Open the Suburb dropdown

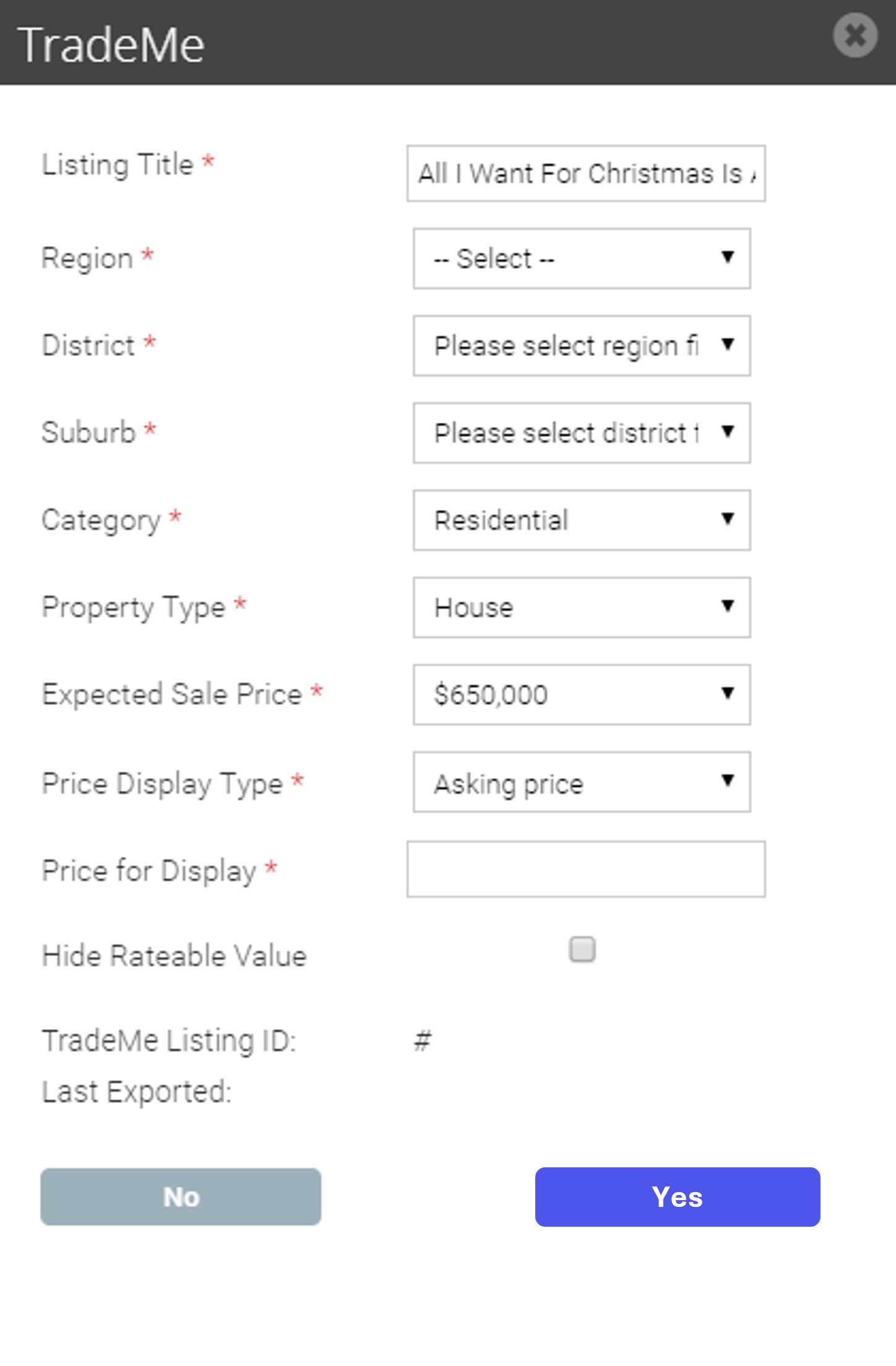[582, 433]
